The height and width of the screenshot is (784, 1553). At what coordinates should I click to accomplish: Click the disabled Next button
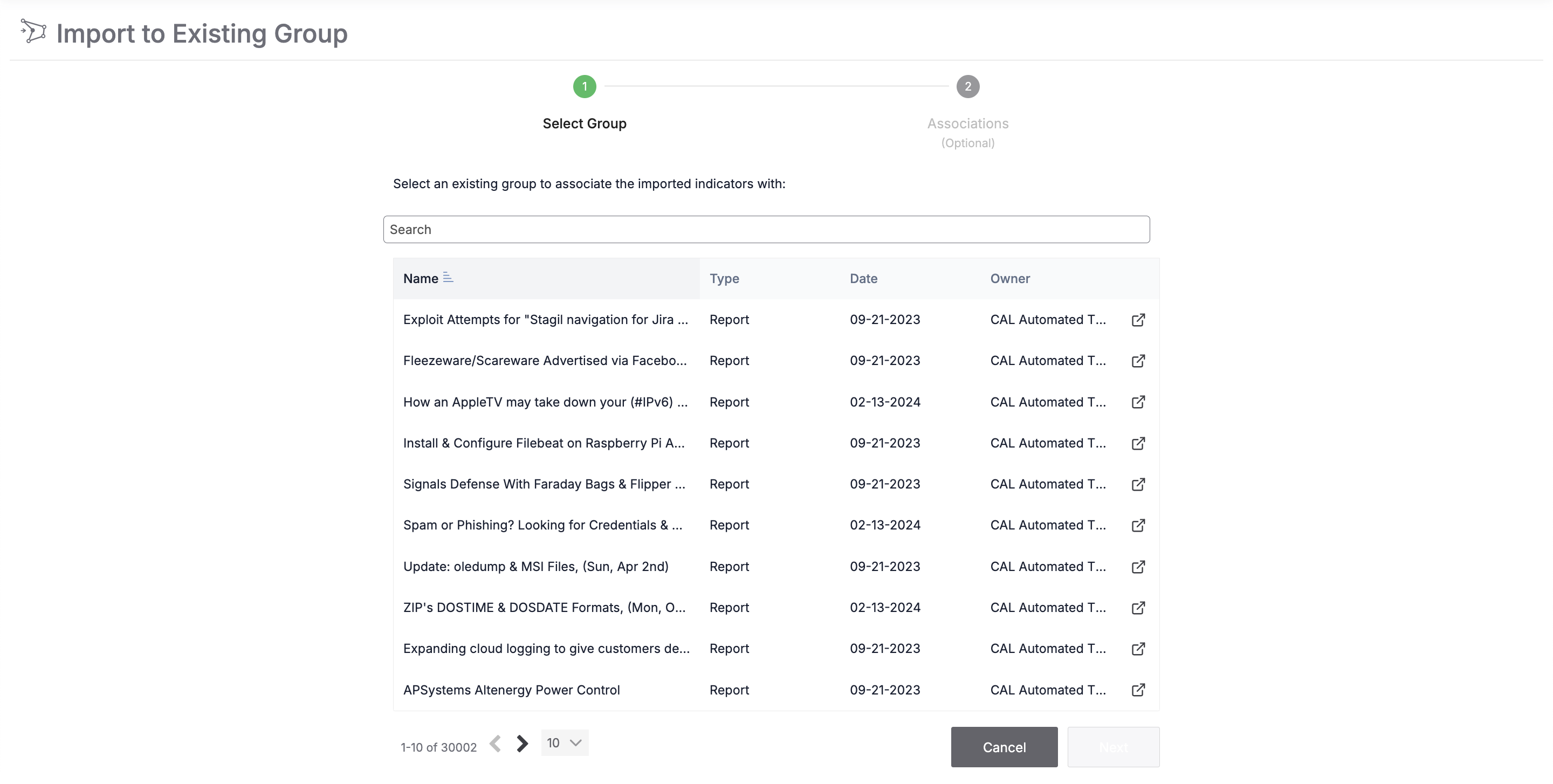[x=1113, y=747]
